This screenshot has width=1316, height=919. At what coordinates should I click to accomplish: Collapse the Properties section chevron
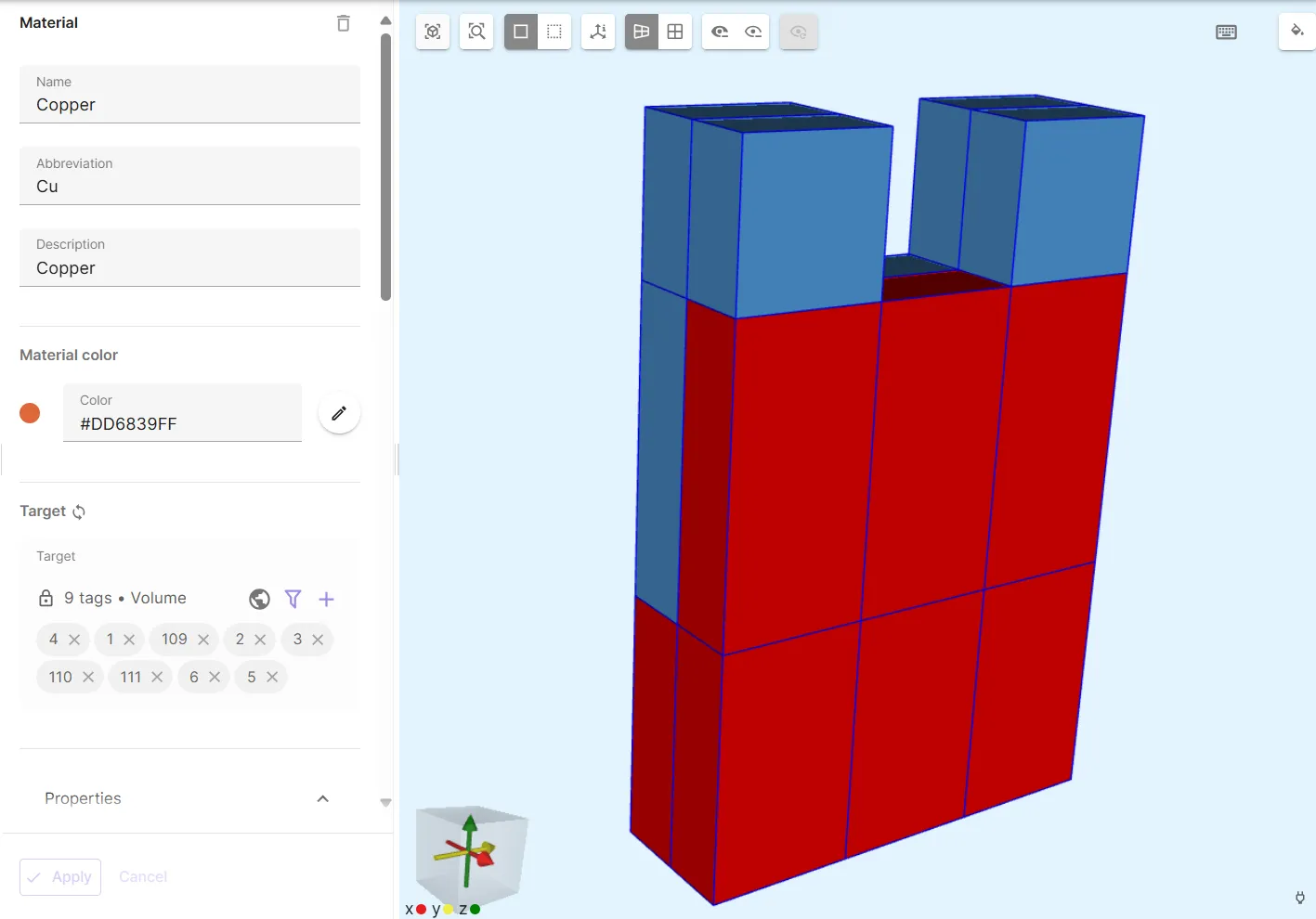pos(323,798)
